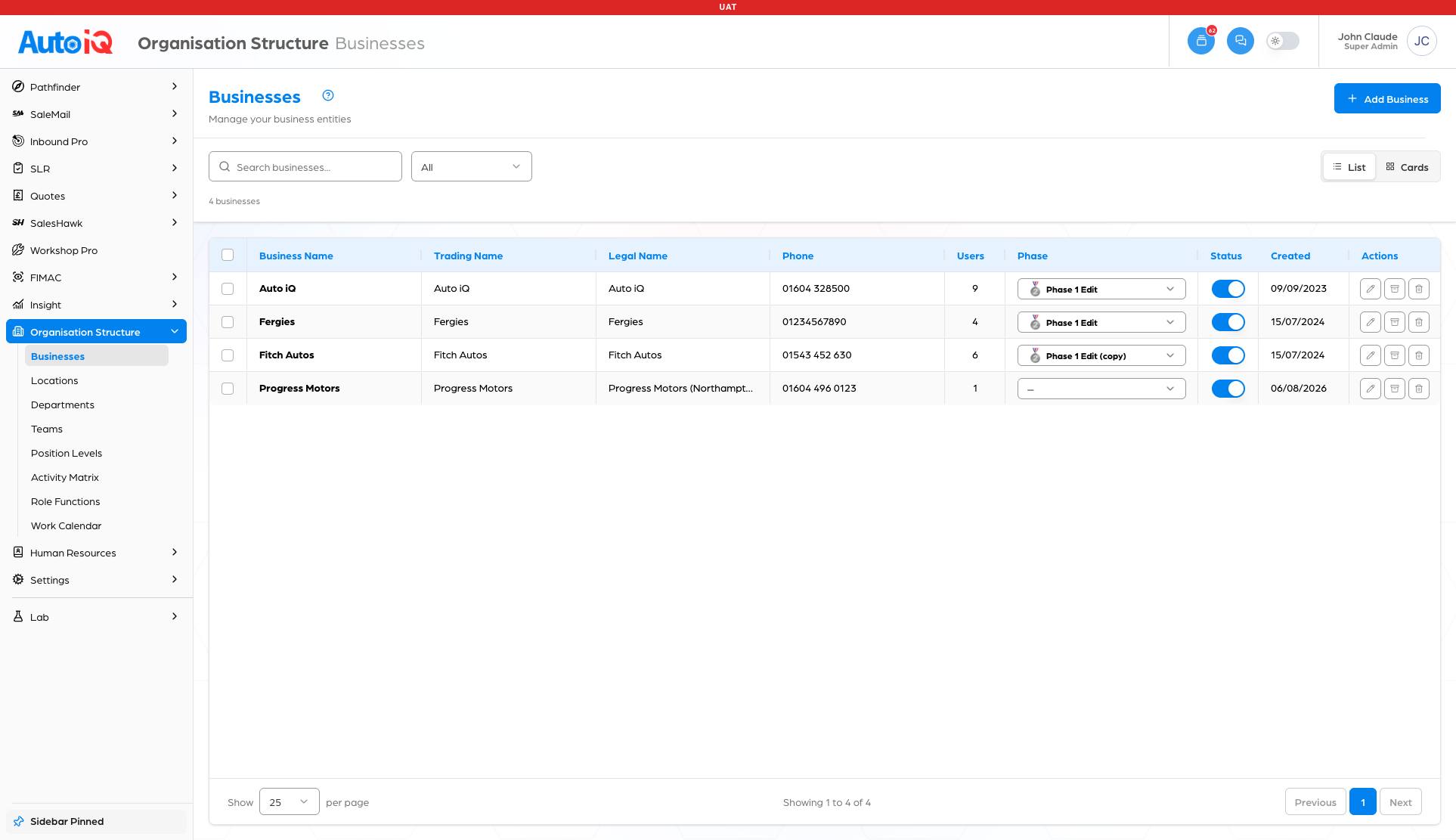Viewport: 1456px width, 840px height.
Task: Archive the Fergies business
Action: click(x=1394, y=322)
